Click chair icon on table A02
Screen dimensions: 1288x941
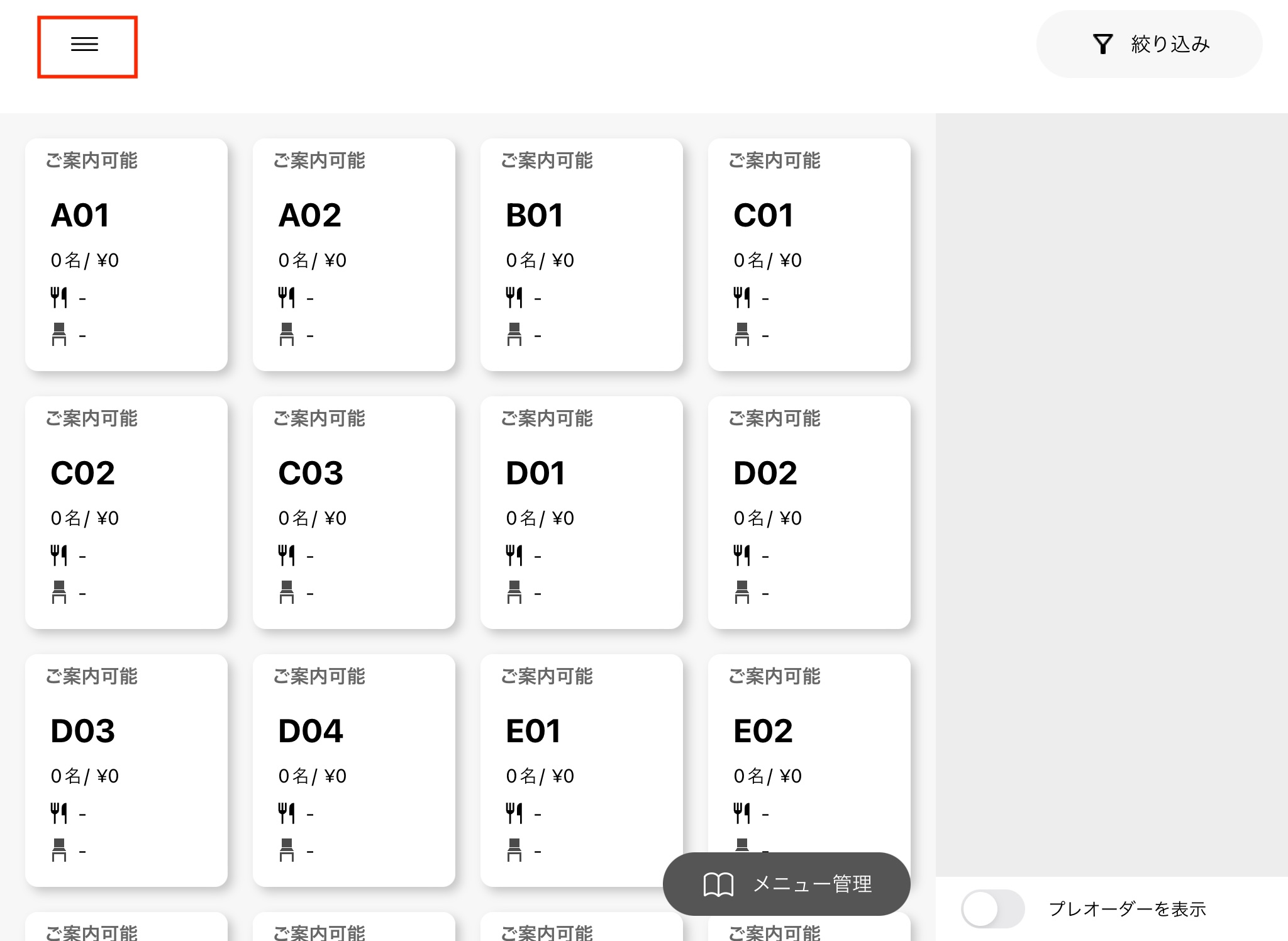287,334
